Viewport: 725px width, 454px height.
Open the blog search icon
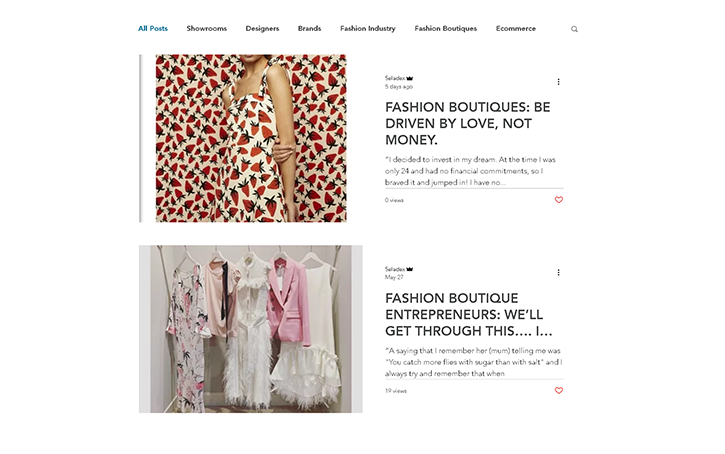(x=574, y=29)
